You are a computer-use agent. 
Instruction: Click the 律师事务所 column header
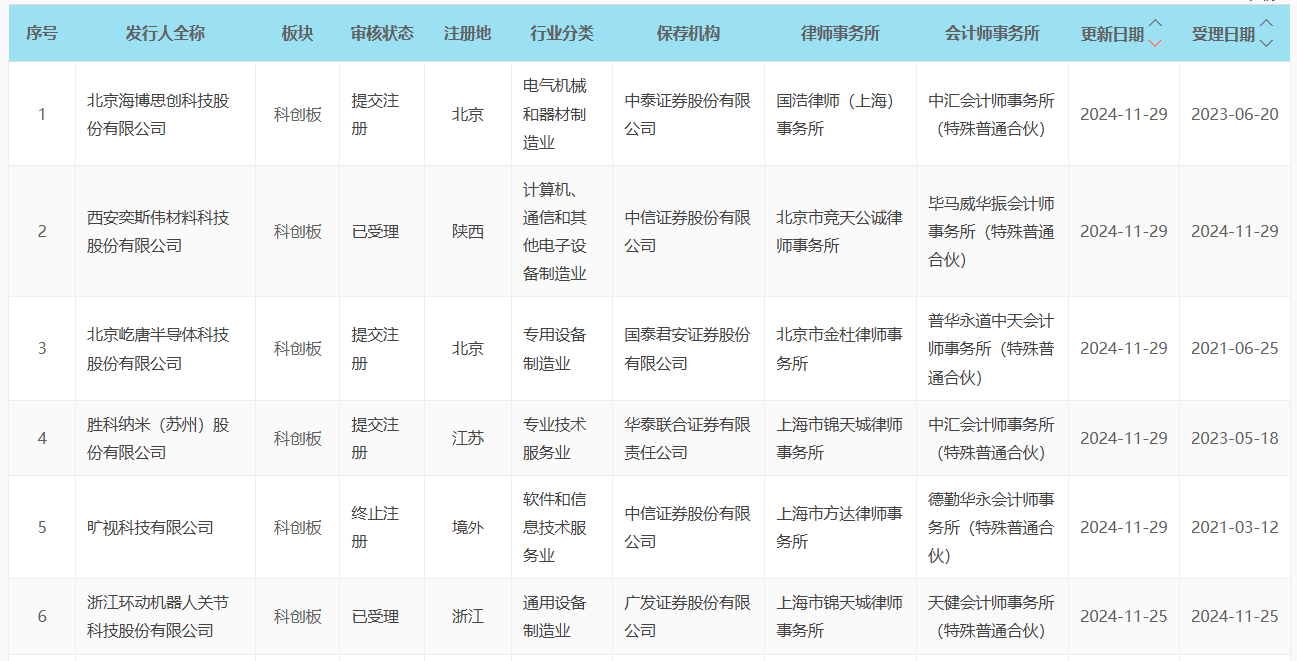click(840, 33)
